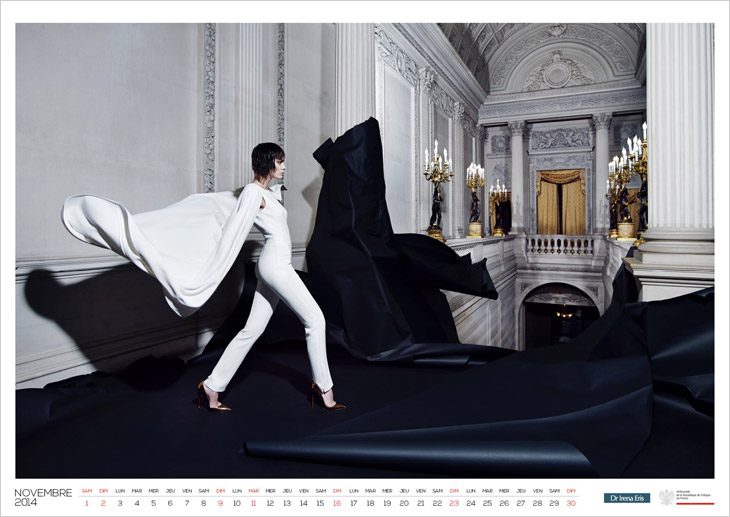Viewport: 730px width, 517px height.
Task: Pick date 27 in the calendar strip
Action: [521, 503]
